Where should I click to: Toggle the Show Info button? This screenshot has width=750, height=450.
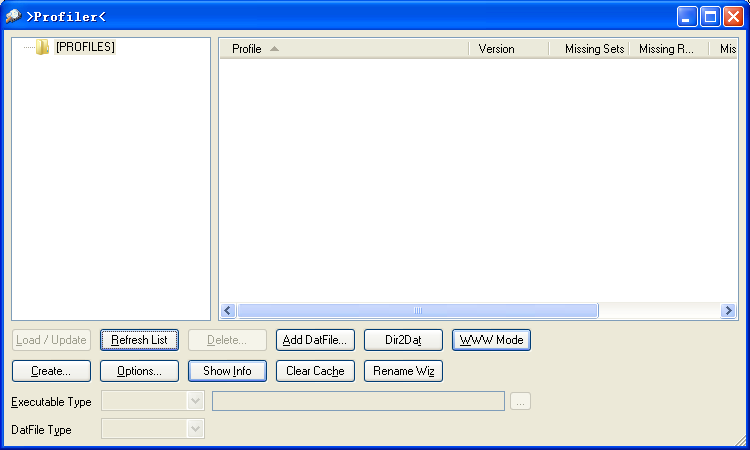click(227, 371)
